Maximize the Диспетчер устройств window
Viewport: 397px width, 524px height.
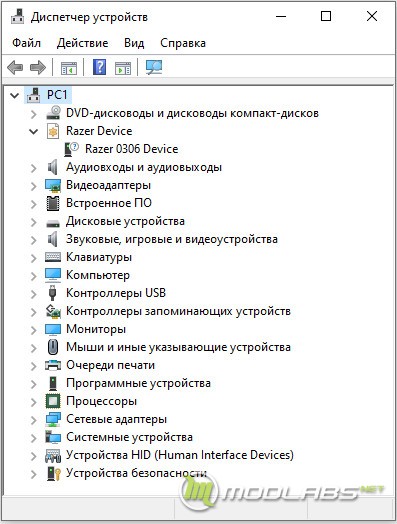[326, 16]
